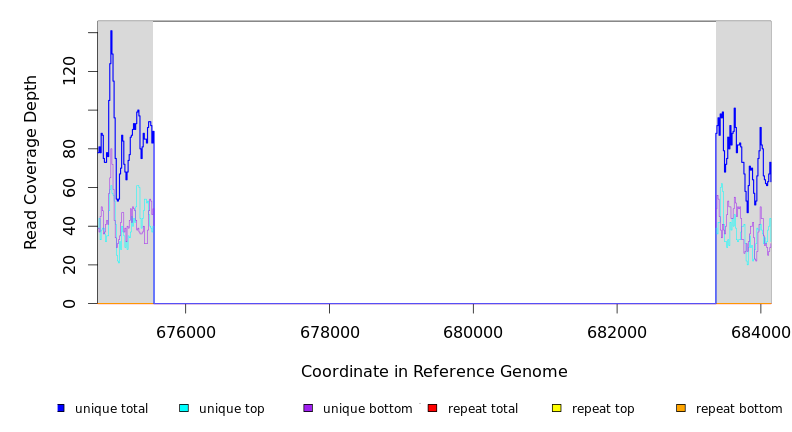
Task: Click the 40 y-axis tick label
Action: pyautogui.click(x=69, y=226)
